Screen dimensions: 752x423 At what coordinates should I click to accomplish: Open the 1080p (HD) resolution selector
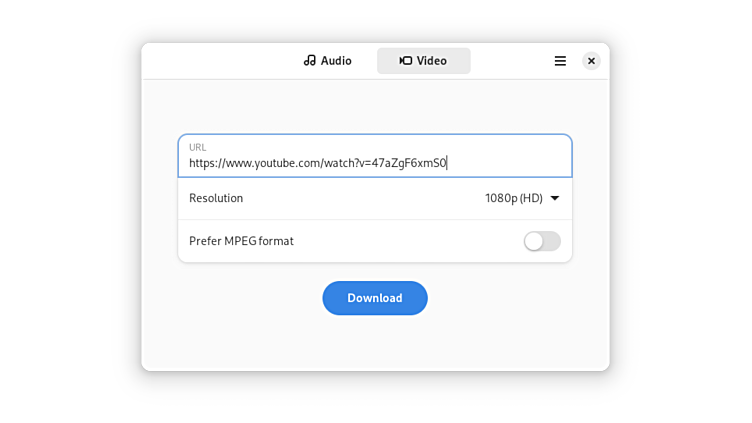[x=514, y=198]
